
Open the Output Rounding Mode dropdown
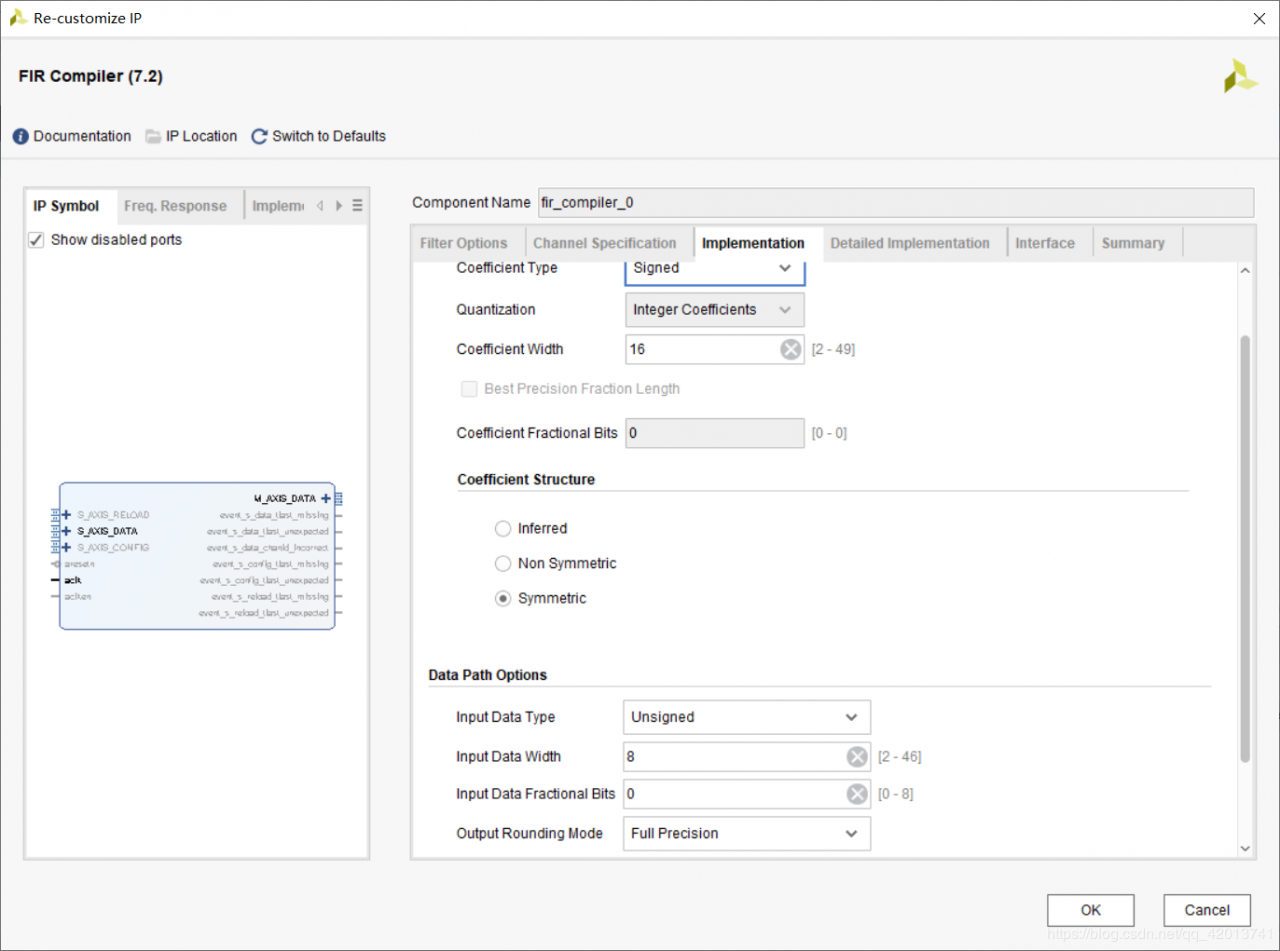click(x=746, y=833)
